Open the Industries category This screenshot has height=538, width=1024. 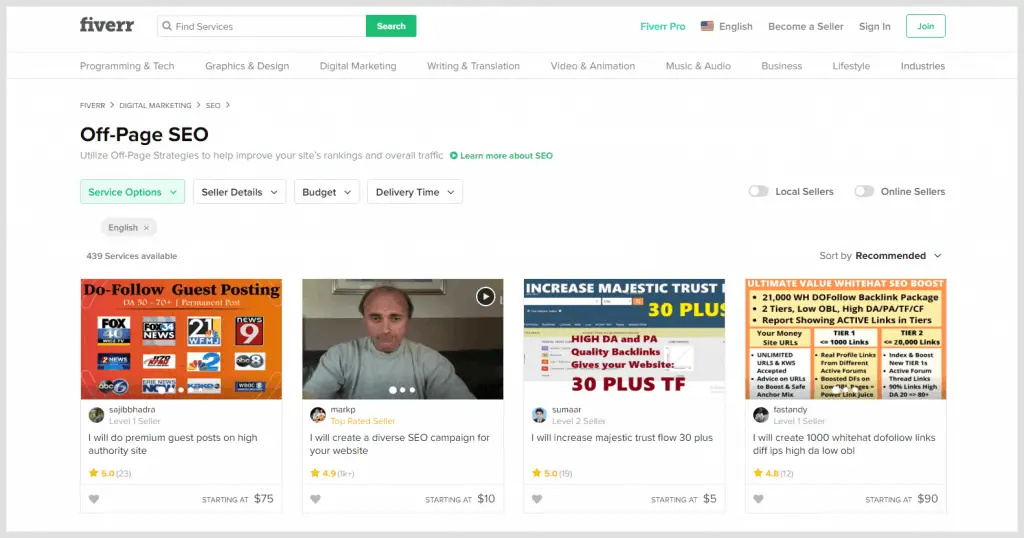pyautogui.click(x=922, y=66)
